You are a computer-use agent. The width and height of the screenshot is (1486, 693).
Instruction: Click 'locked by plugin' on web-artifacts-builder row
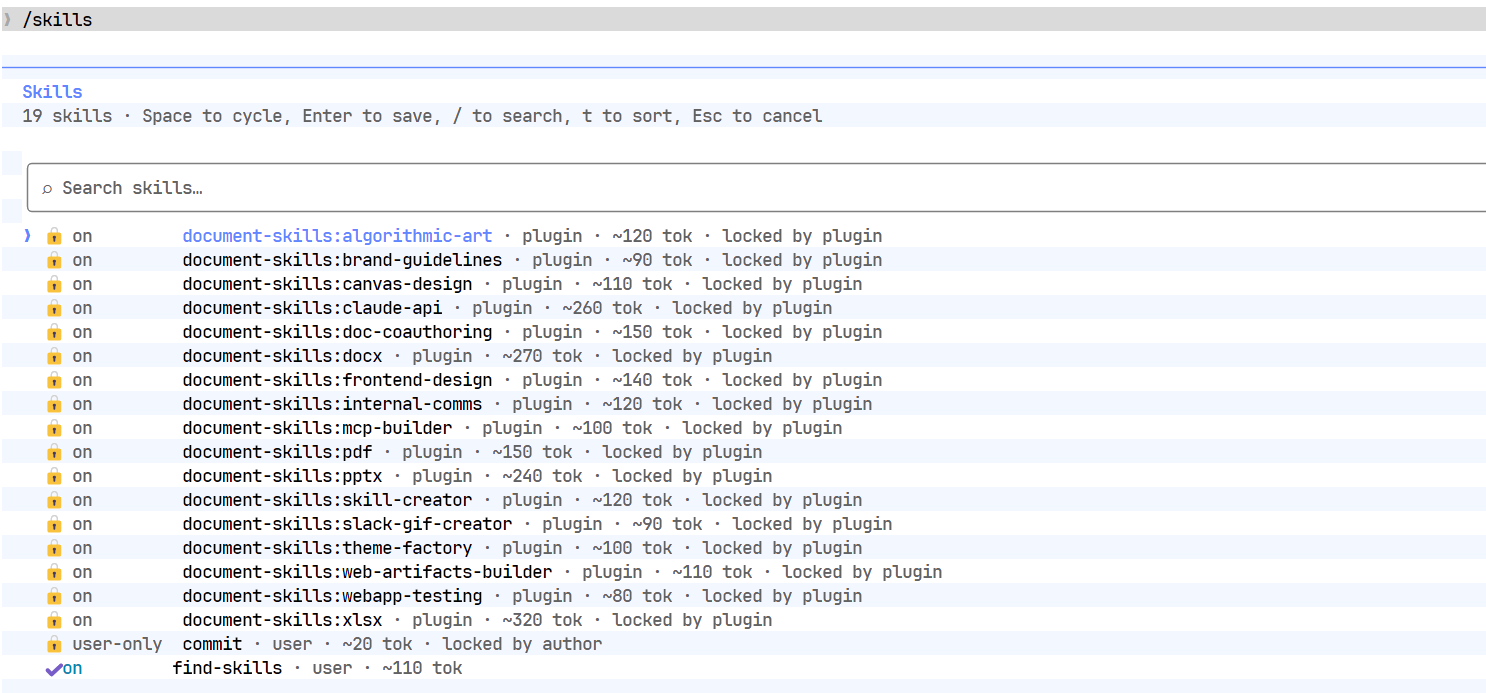(x=862, y=572)
